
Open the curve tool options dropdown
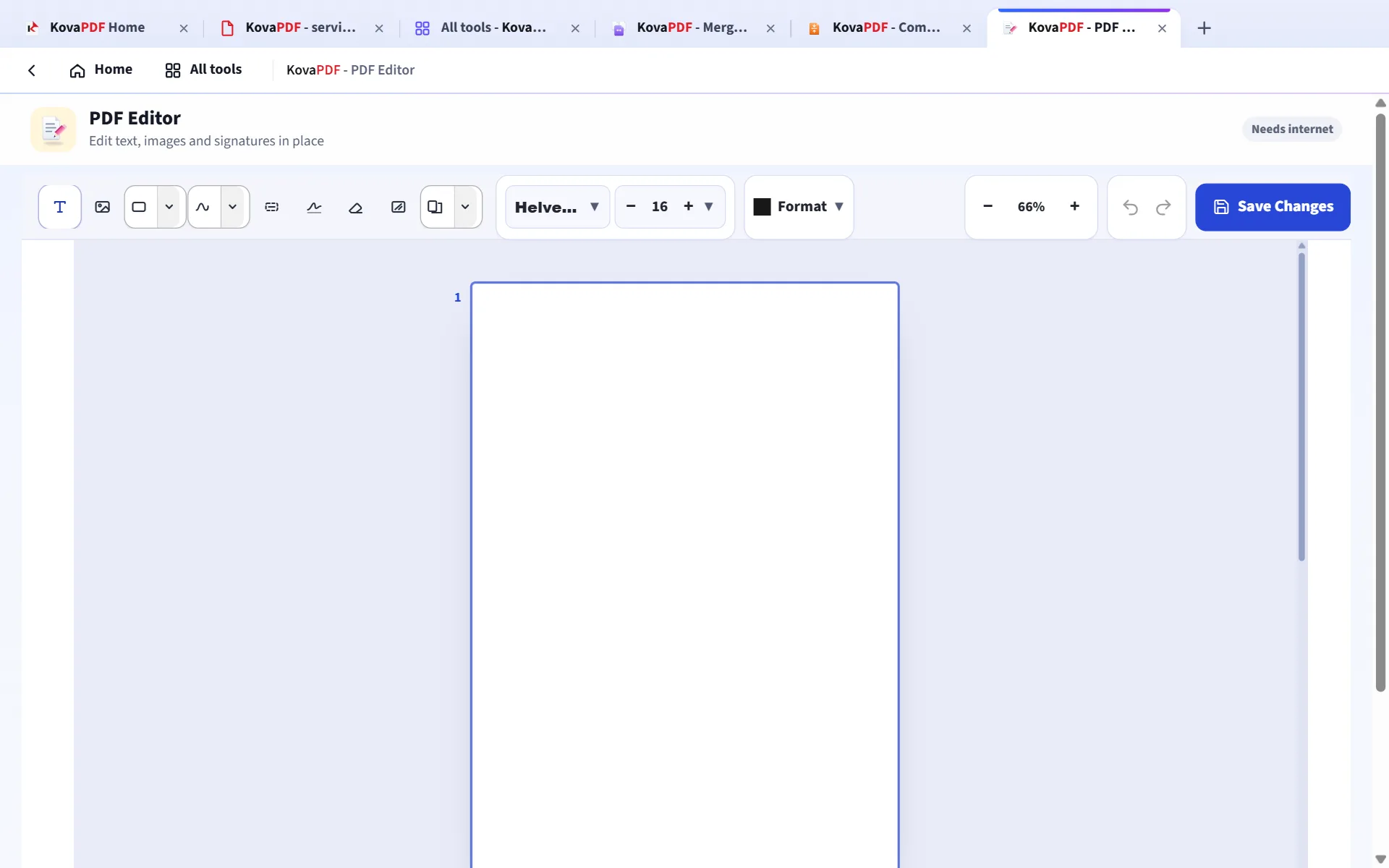[233, 207]
